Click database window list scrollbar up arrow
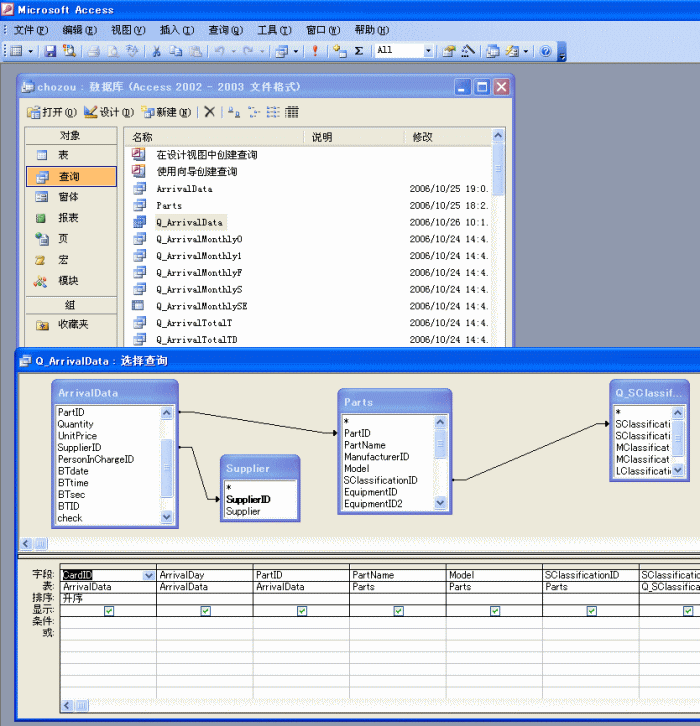The image size is (700, 726). (498, 136)
